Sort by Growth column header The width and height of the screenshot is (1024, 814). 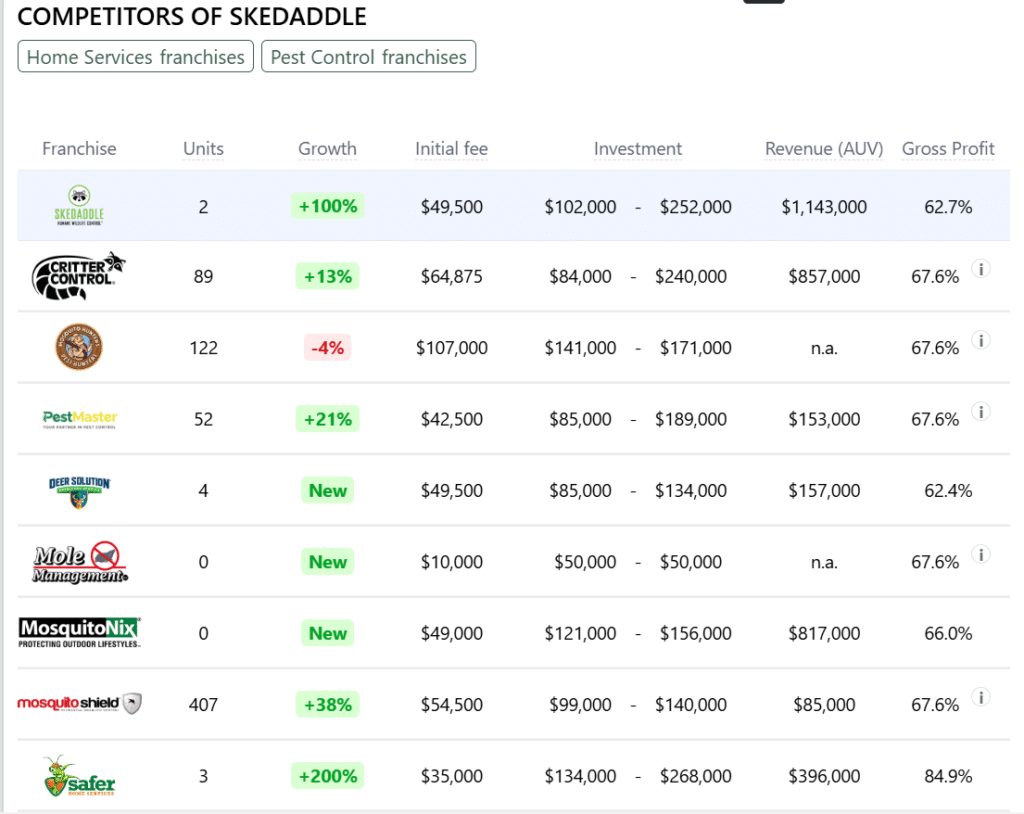(x=327, y=149)
